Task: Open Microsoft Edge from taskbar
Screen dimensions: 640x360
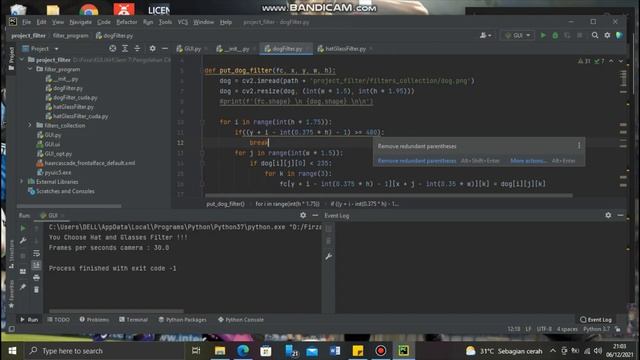Action: (x=243, y=351)
